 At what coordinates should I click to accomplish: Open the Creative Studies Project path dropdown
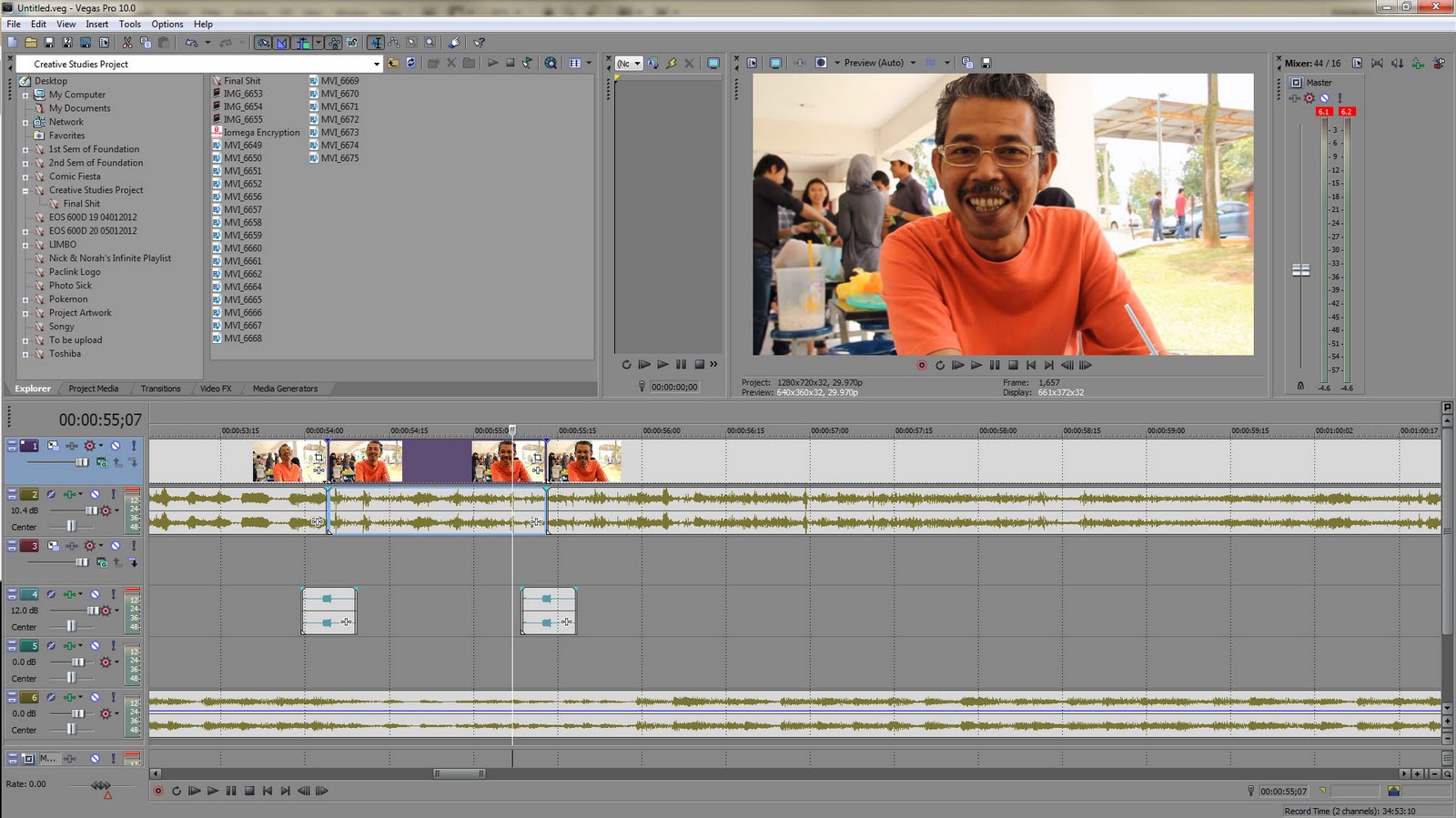pos(376,64)
